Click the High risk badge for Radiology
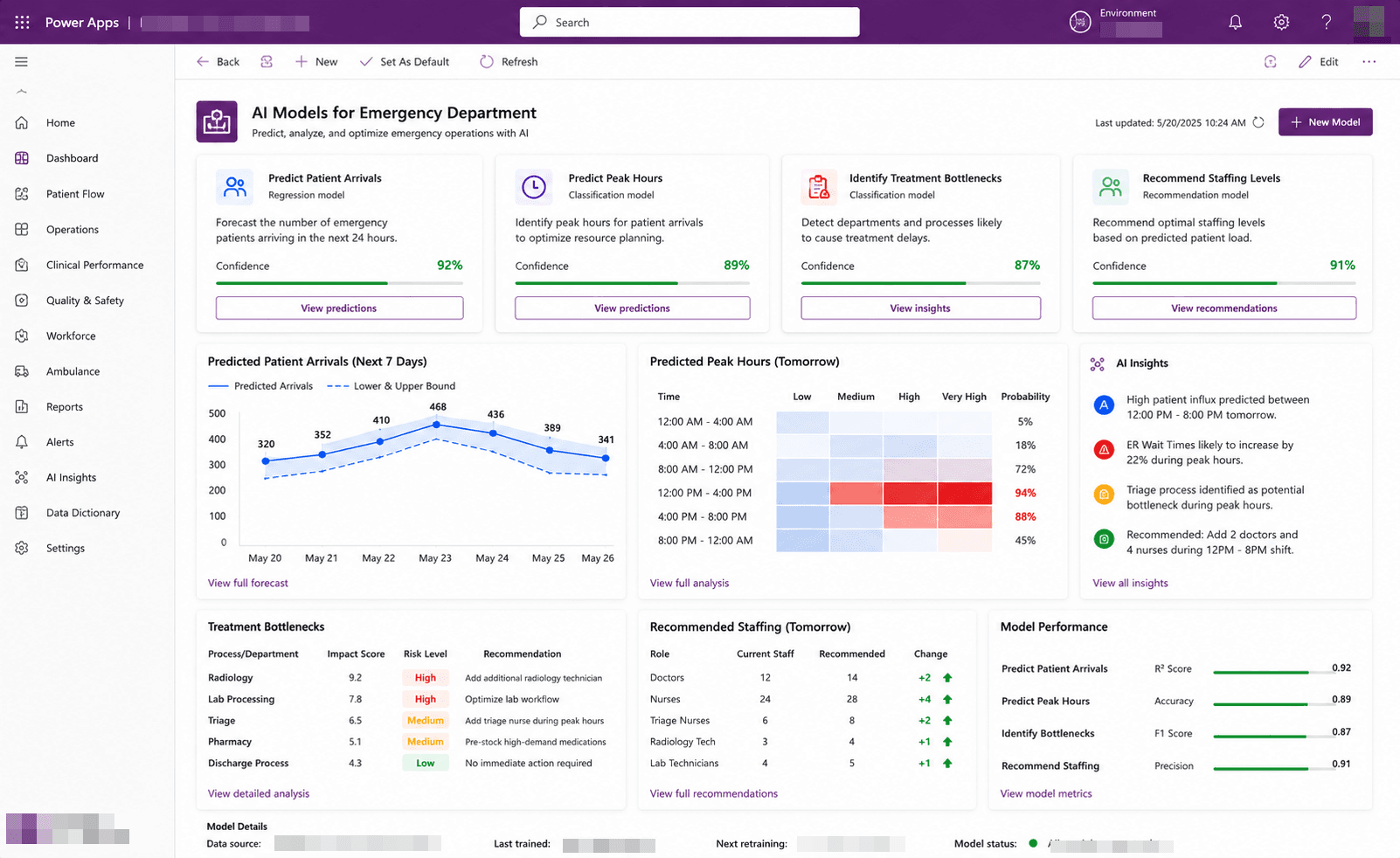This screenshot has width=1400, height=858. [426, 678]
